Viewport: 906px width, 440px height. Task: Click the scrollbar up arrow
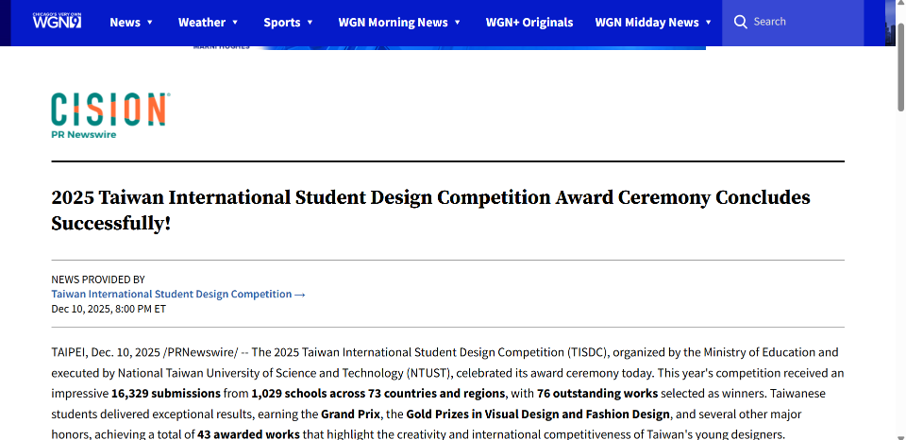pos(898,6)
